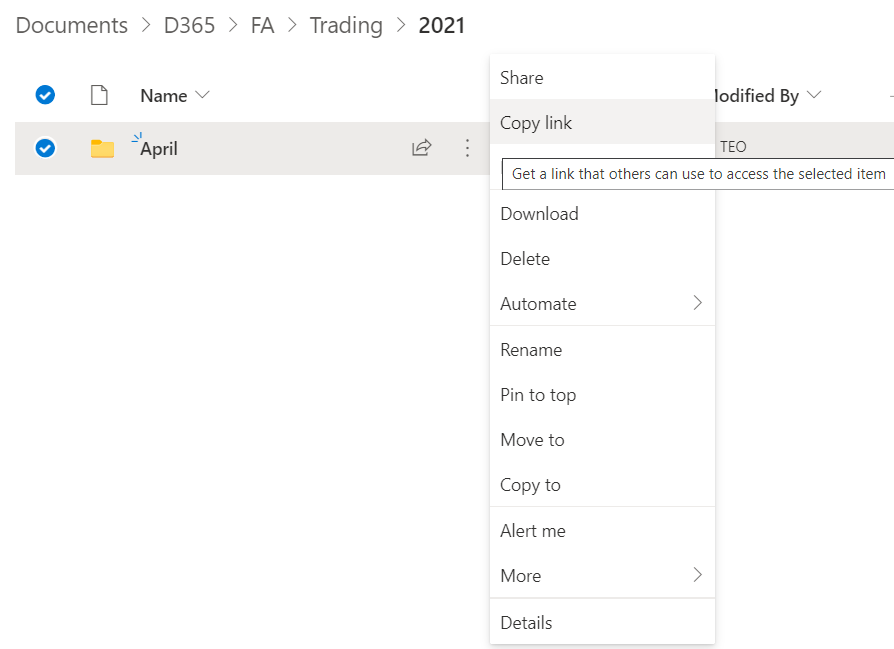Open the April folder name link
This screenshot has height=649, width=894.
coord(159,149)
